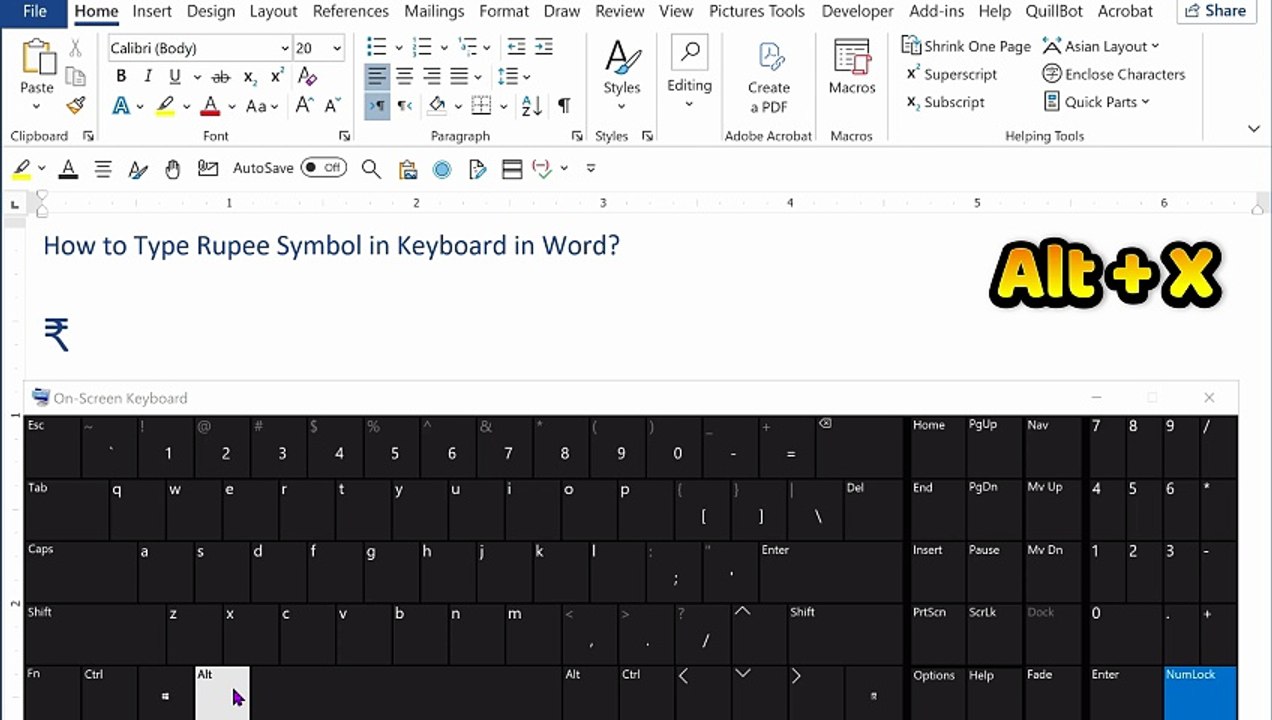Click the x key on On-Screen Keyboard
The image size is (1272, 720).
point(250,632)
